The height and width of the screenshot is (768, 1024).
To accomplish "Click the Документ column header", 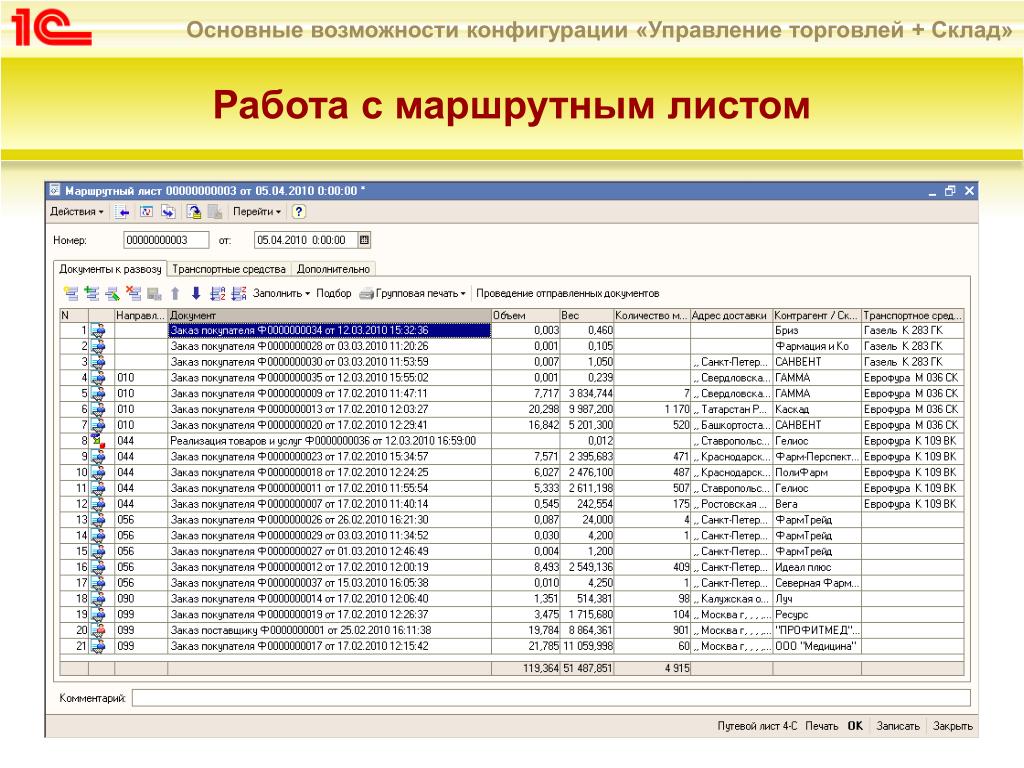I will [x=329, y=315].
